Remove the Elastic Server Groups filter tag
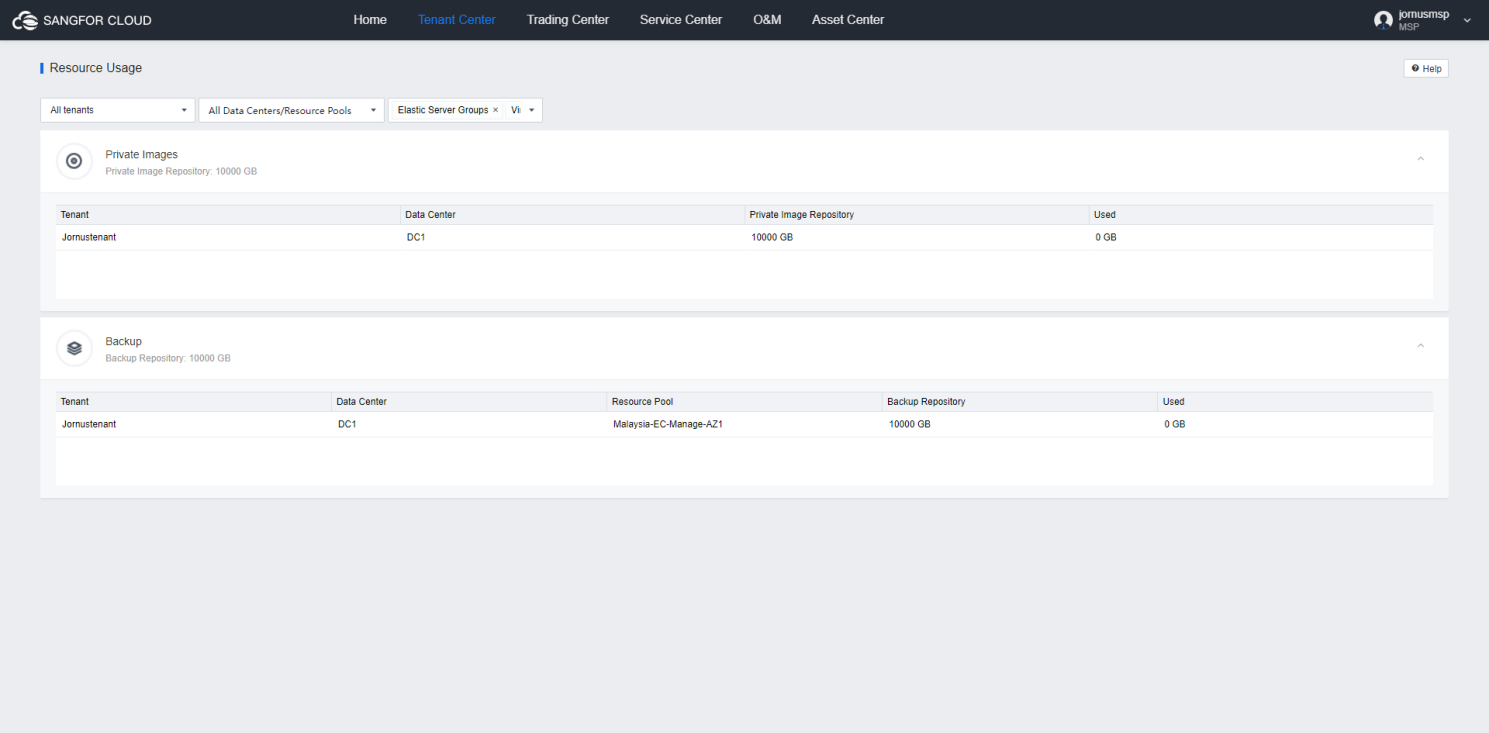 [495, 110]
